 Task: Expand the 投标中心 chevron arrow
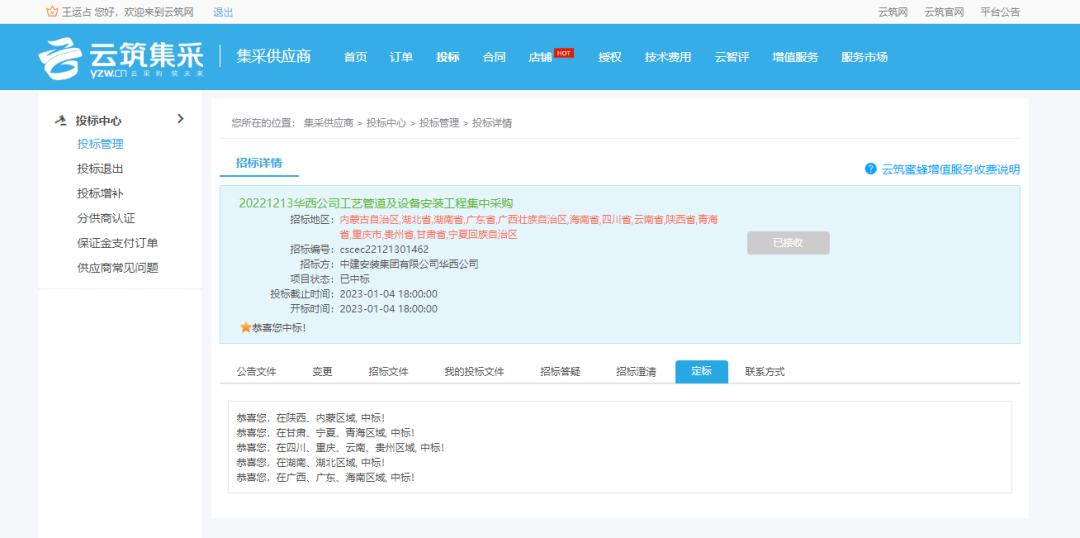click(180, 119)
